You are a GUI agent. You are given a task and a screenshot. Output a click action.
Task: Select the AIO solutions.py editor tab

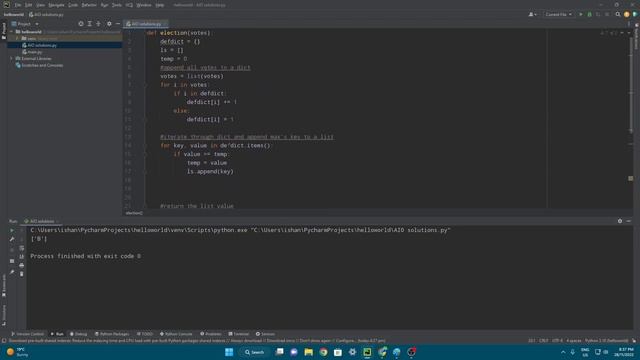click(146, 24)
